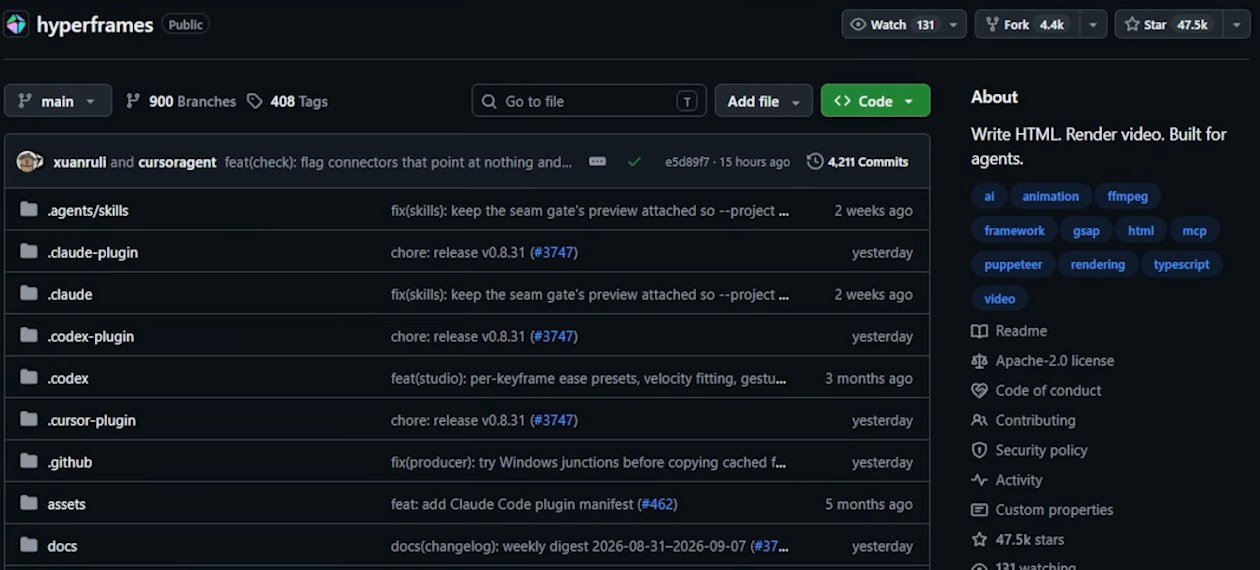The image size is (1260, 570).
Task: Open the hyperframes repository name link
Action: coord(95,25)
